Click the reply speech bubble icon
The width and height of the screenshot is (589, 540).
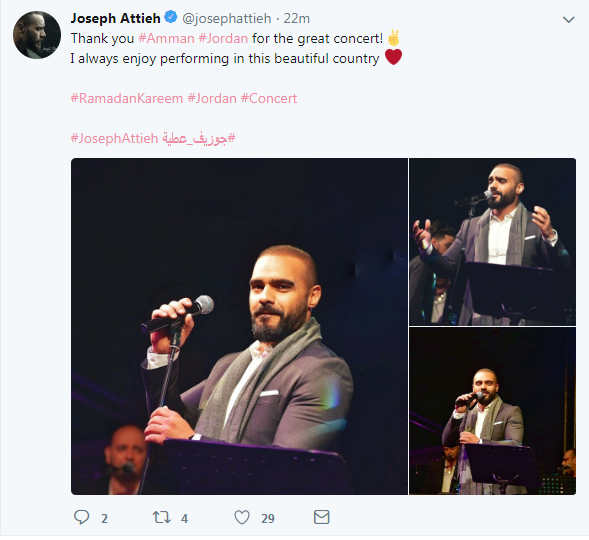pyautogui.click(x=82, y=517)
